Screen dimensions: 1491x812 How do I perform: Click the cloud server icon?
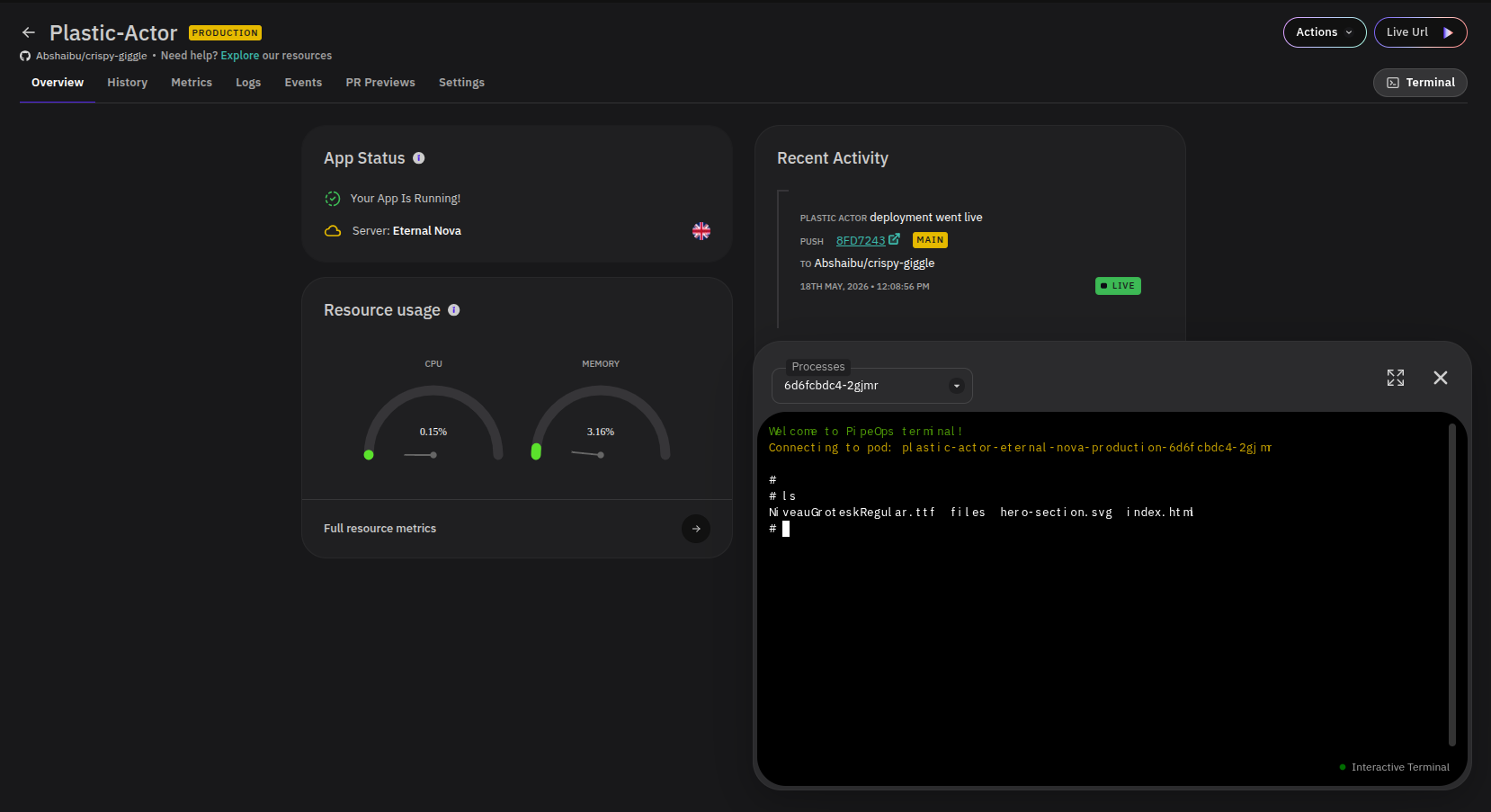(333, 231)
